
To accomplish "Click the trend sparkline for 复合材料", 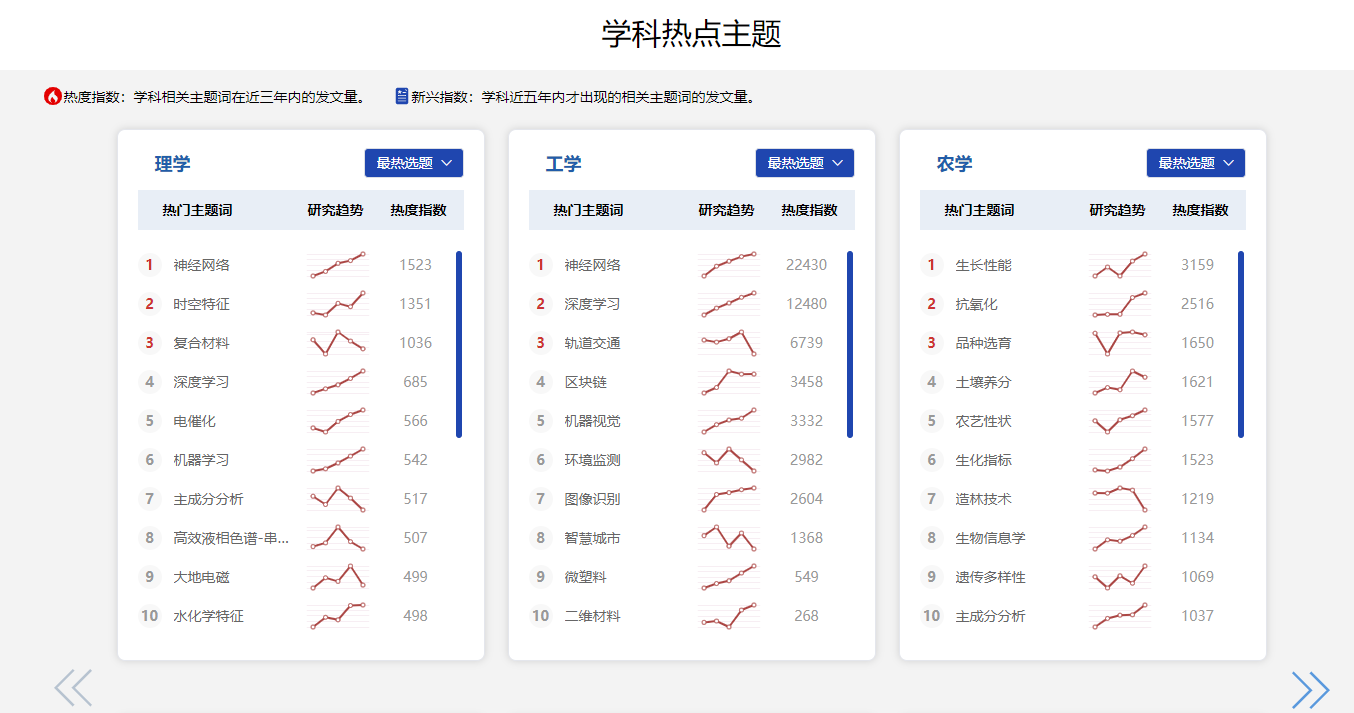I will [x=337, y=343].
